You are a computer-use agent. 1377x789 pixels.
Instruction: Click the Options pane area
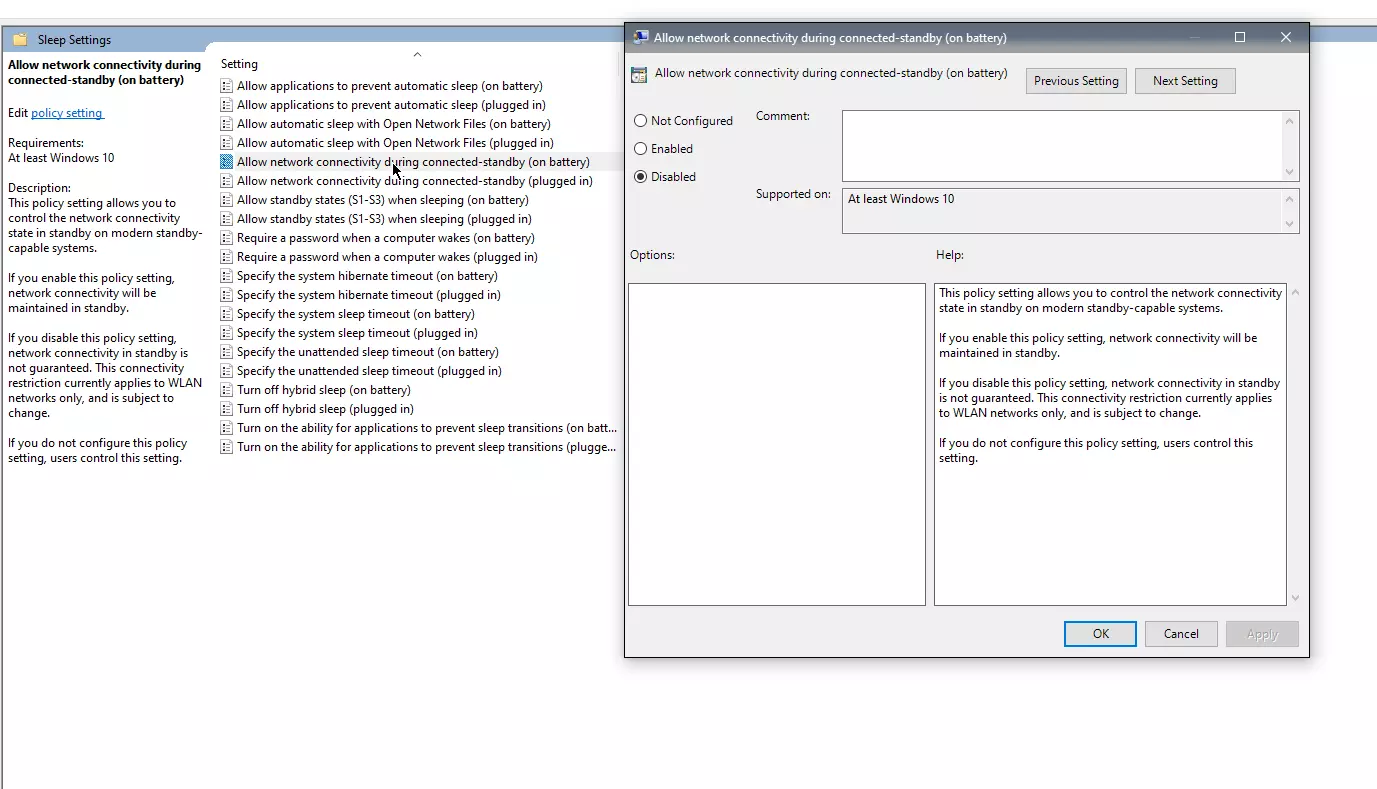pos(777,444)
